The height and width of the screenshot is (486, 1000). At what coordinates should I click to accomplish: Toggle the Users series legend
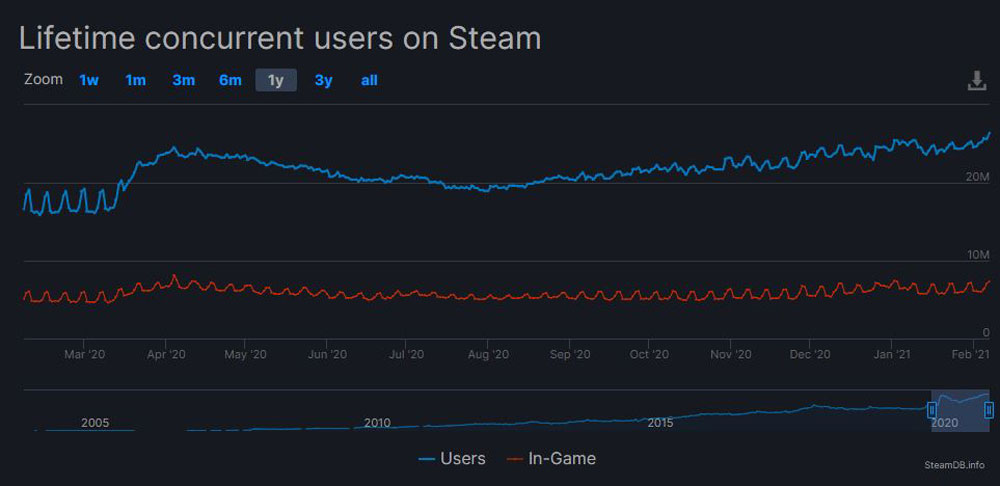452,459
